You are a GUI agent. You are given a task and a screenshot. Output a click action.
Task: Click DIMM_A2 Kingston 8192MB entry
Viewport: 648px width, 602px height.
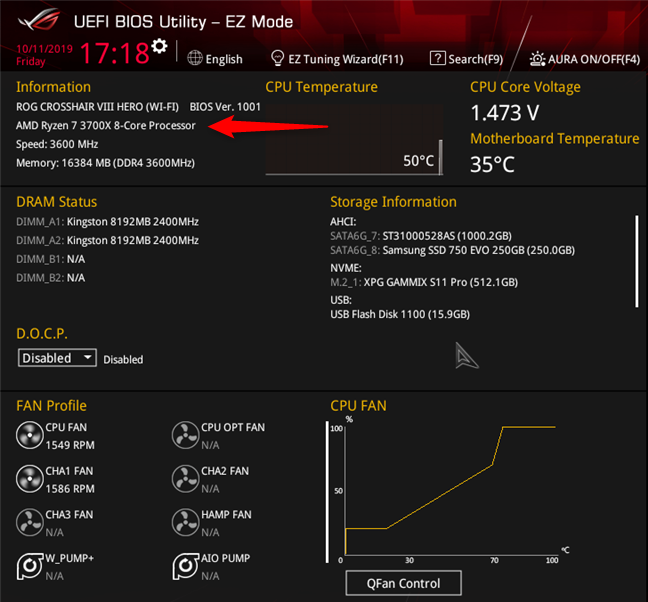[x=107, y=240]
